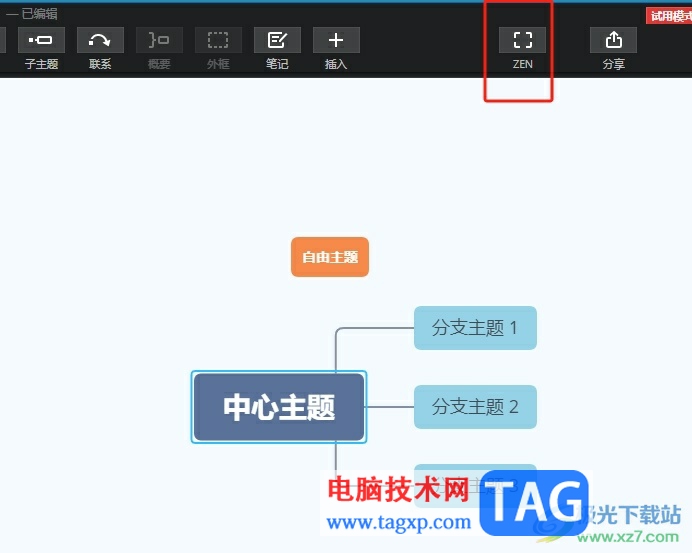Select the 分支主题 1 node
The image size is (692, 553).
point(475,328)
